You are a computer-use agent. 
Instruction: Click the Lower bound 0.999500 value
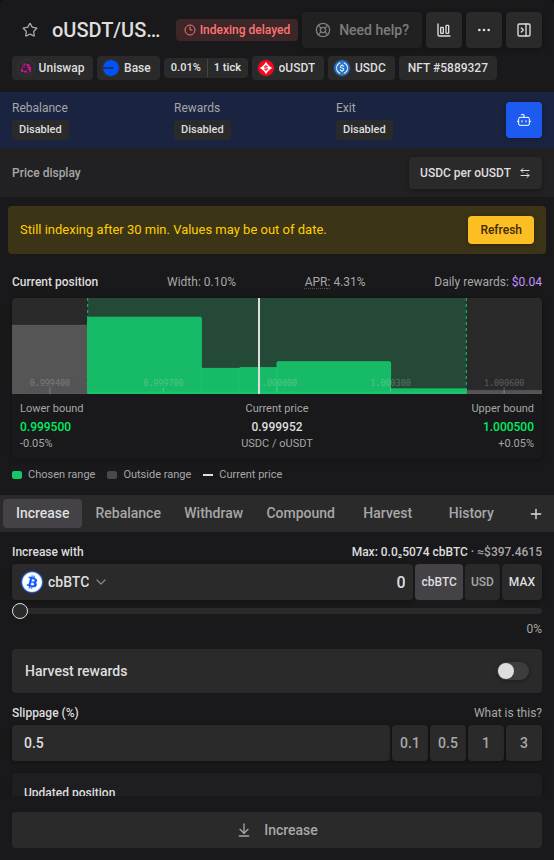coord(46,427)
